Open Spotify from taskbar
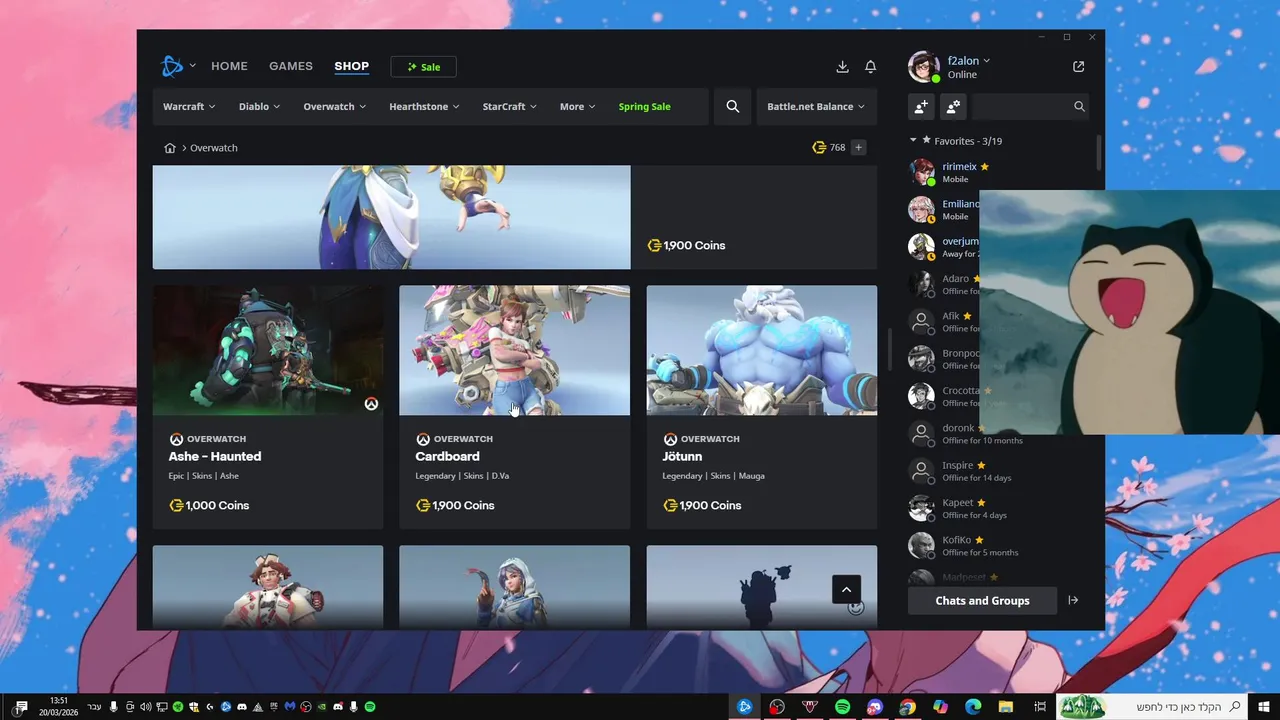Viewport: 1280px width, 720px height. pos(842,707)
